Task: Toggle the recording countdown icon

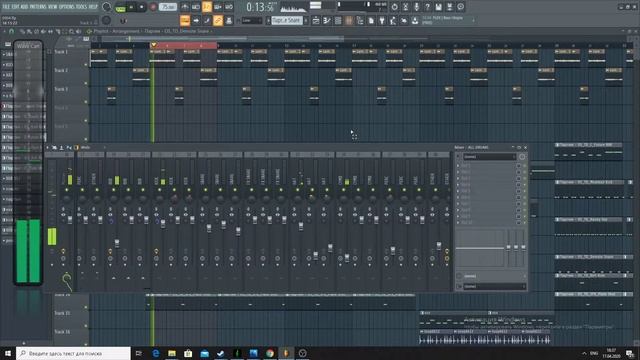Action: click(x=207, y=7)
